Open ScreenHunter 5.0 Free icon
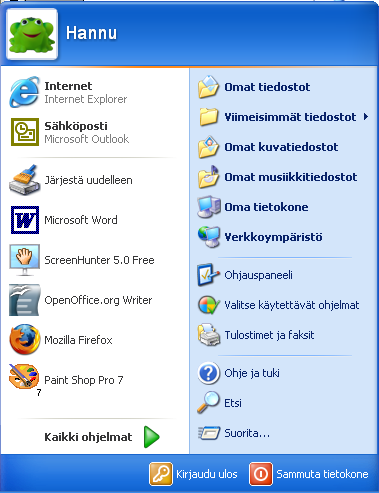Screen dimensions: 379x493 pyautogui.click(x=25, y=260)
